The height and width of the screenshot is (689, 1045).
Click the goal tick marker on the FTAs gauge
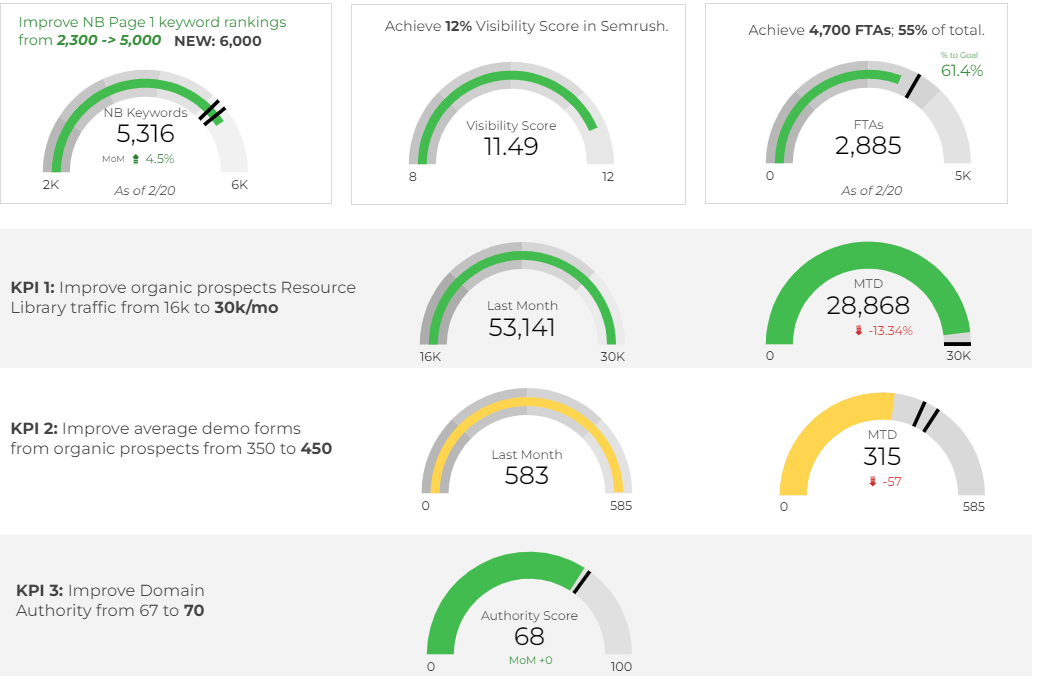point(911,88)
